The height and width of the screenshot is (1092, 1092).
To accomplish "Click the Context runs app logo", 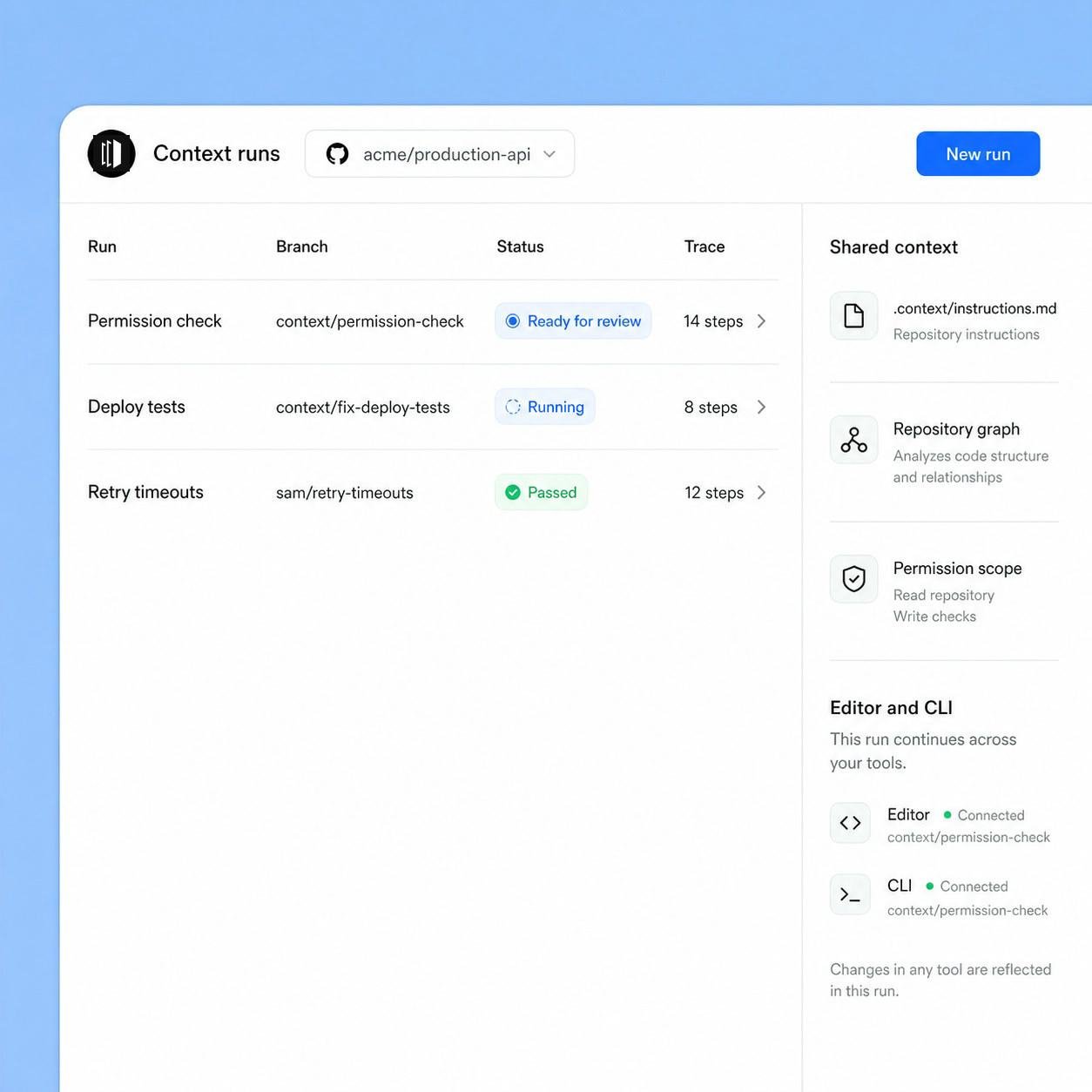I will coord(111,153).
